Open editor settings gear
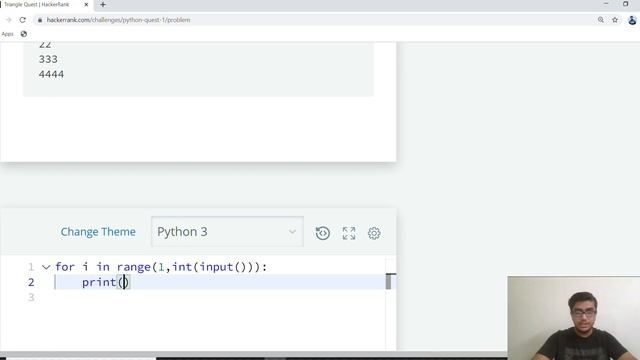This screenshot has width=640, height=360. pos(374,233)
